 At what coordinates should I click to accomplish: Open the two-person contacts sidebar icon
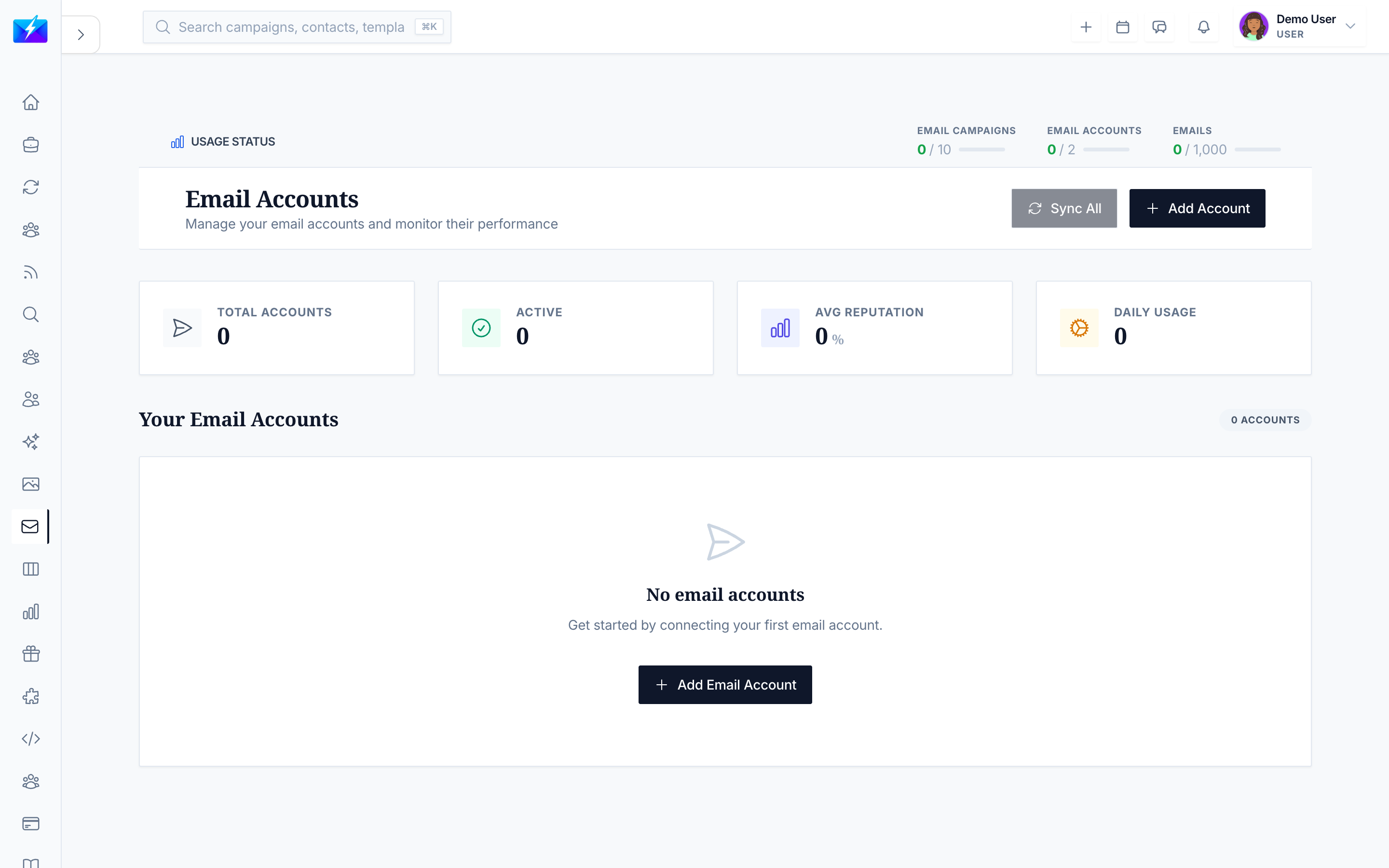[30, 400]
